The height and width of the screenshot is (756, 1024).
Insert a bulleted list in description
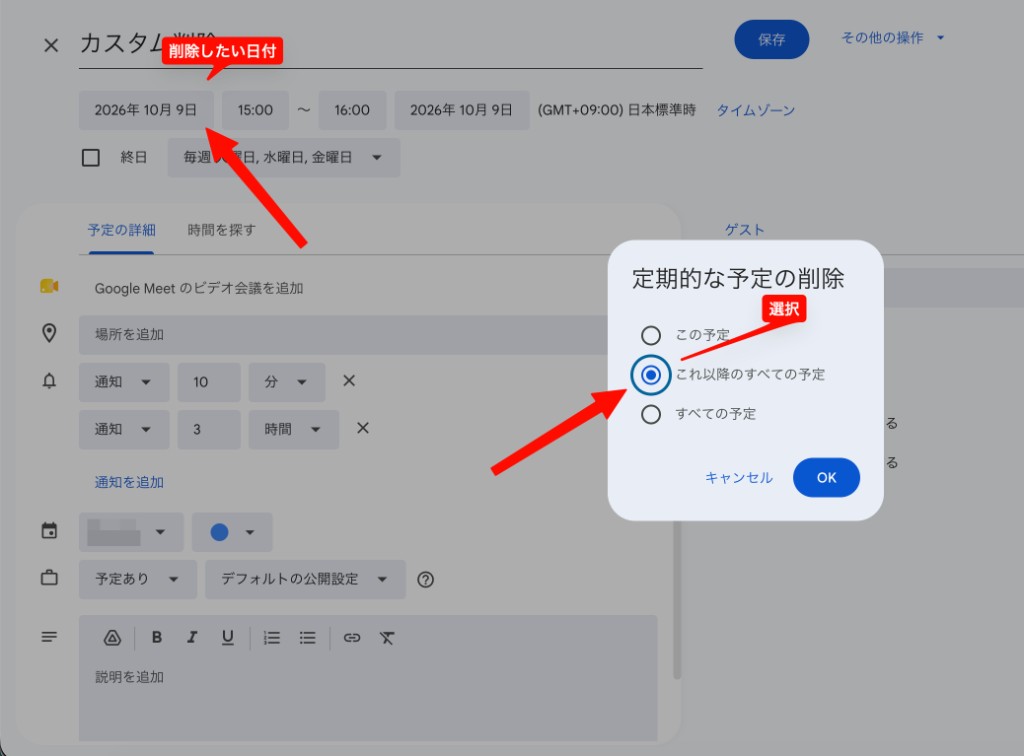307,638
